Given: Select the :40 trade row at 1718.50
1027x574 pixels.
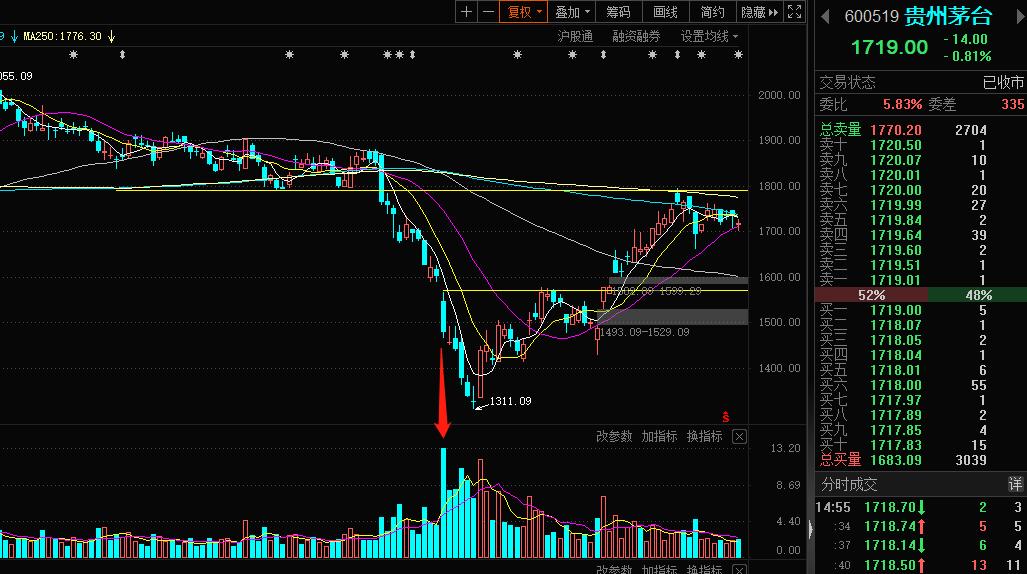Looking at the screenshot, I should 921,564.
